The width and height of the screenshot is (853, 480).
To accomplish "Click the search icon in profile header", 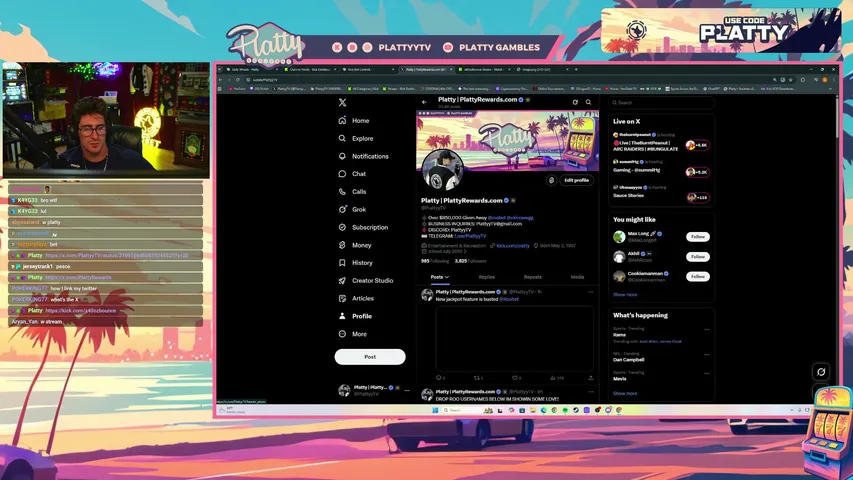I will point(589,102).
